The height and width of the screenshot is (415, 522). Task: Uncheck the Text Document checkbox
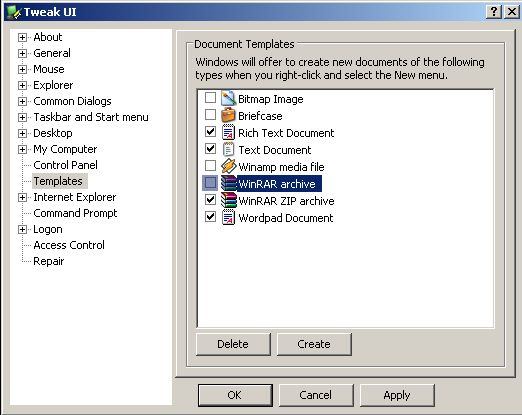210,149
